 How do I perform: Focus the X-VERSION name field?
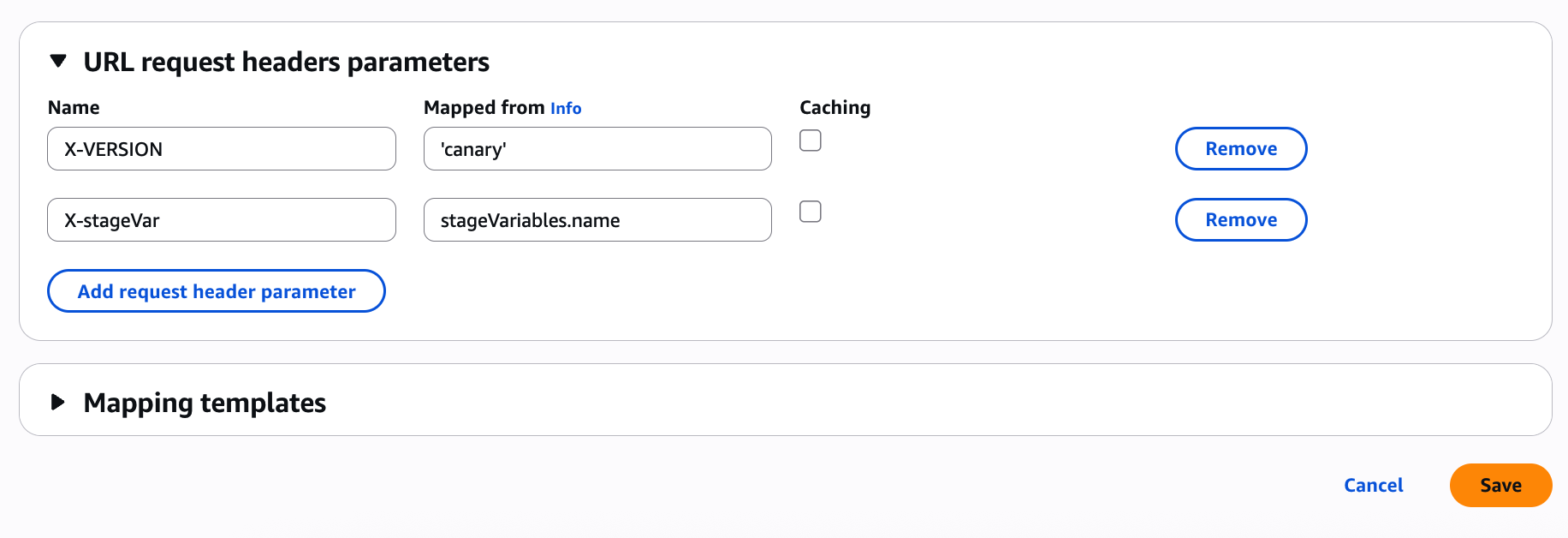point(222,149)
